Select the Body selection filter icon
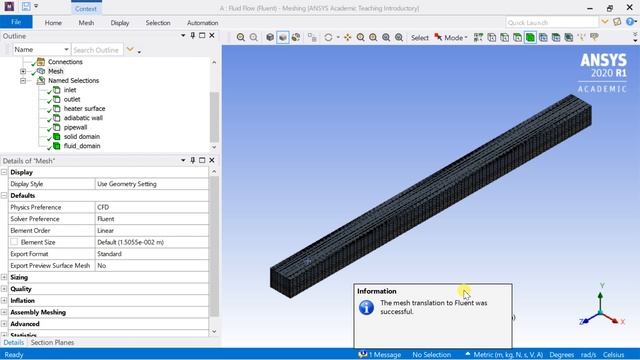The image size is (640, 360). tap(530, 37)
